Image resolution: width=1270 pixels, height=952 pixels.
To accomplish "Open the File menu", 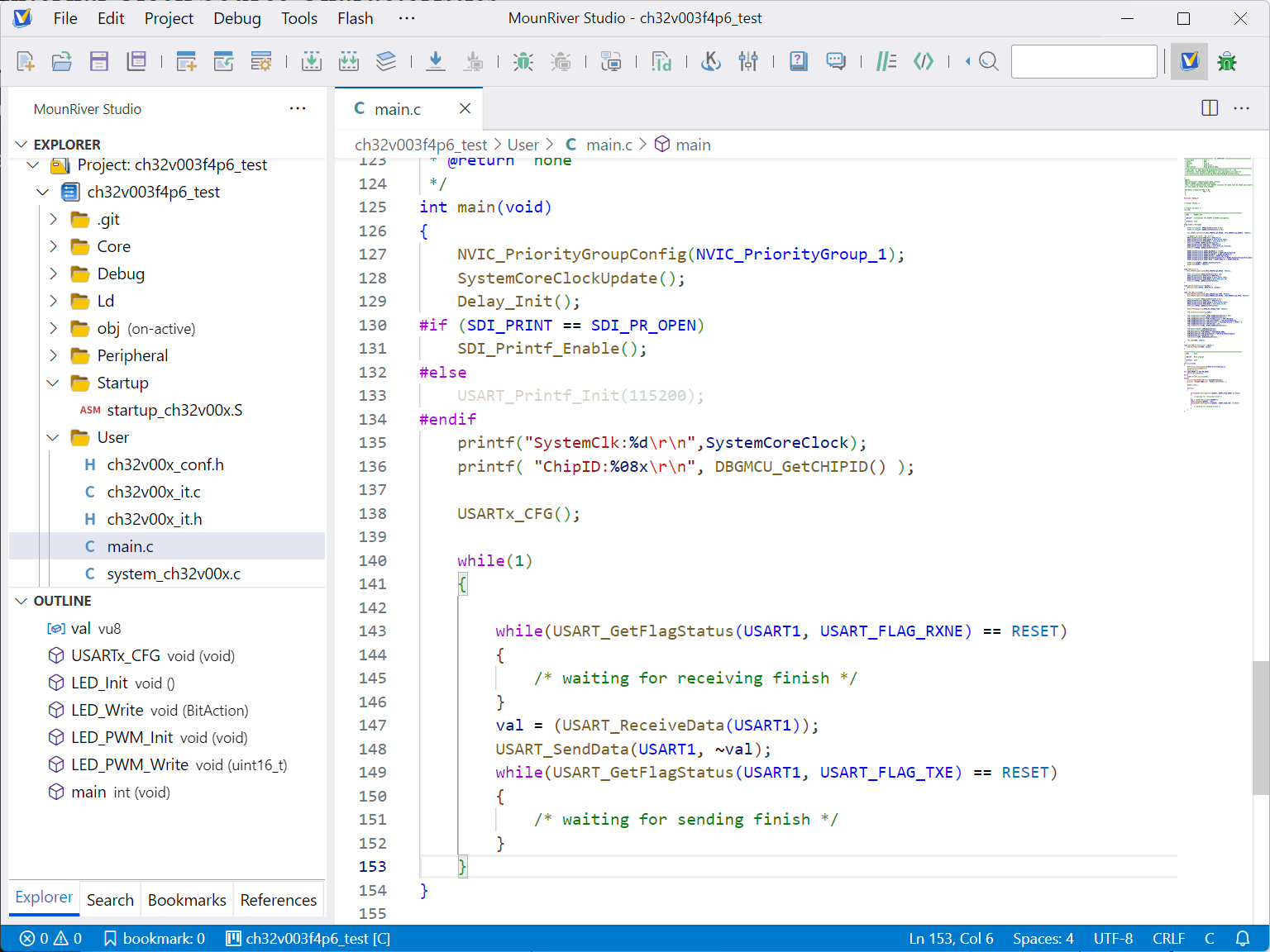I will 65,18.
